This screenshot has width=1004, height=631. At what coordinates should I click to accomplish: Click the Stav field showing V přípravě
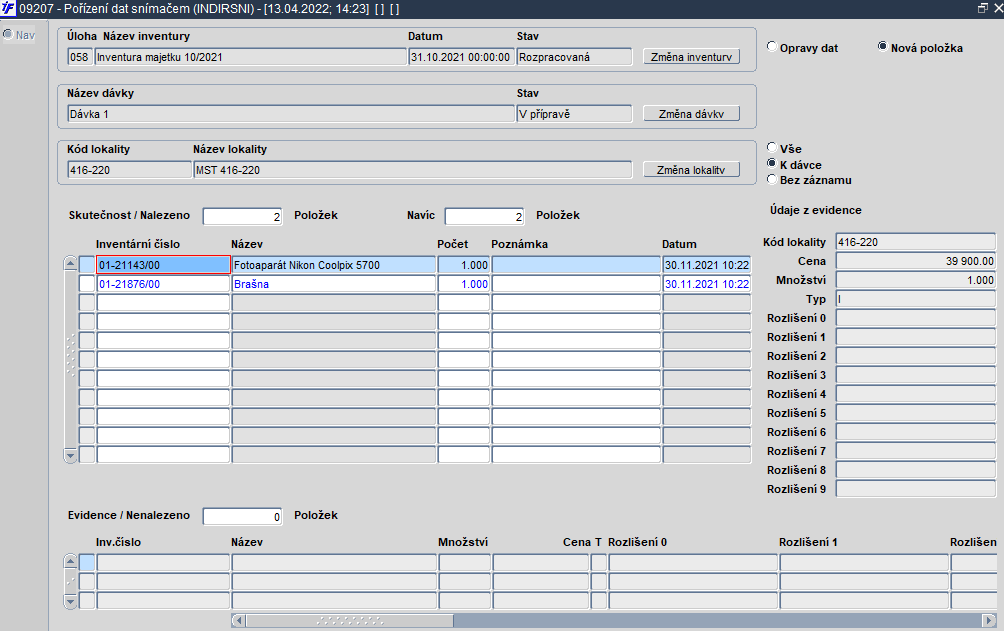[x=574, y=114]
